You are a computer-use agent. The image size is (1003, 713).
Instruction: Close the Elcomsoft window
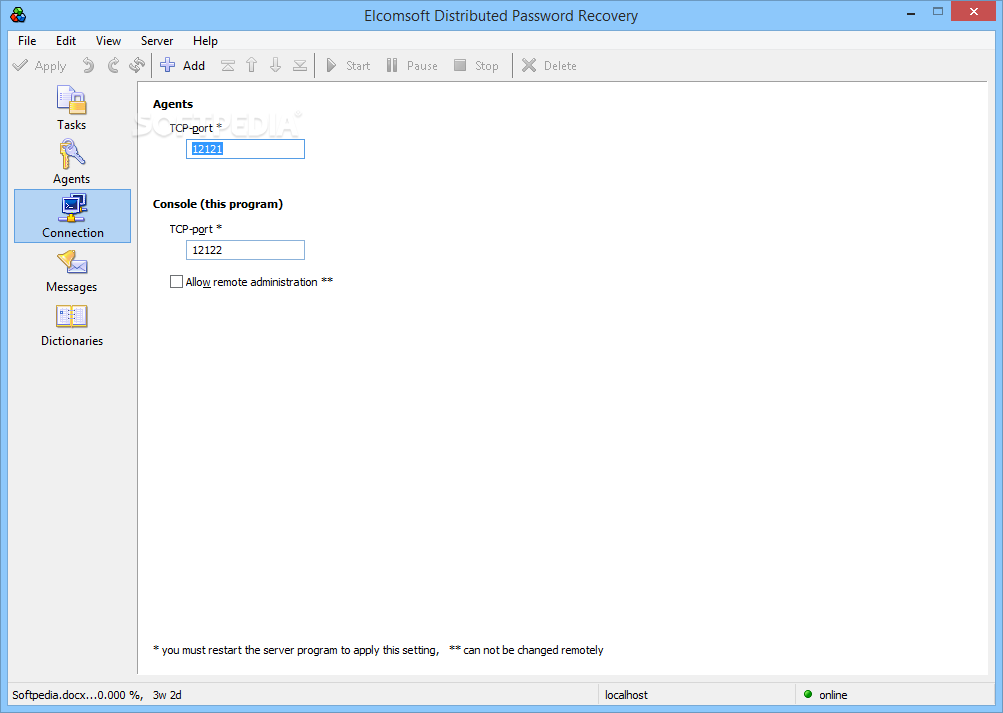coord(974,12)
